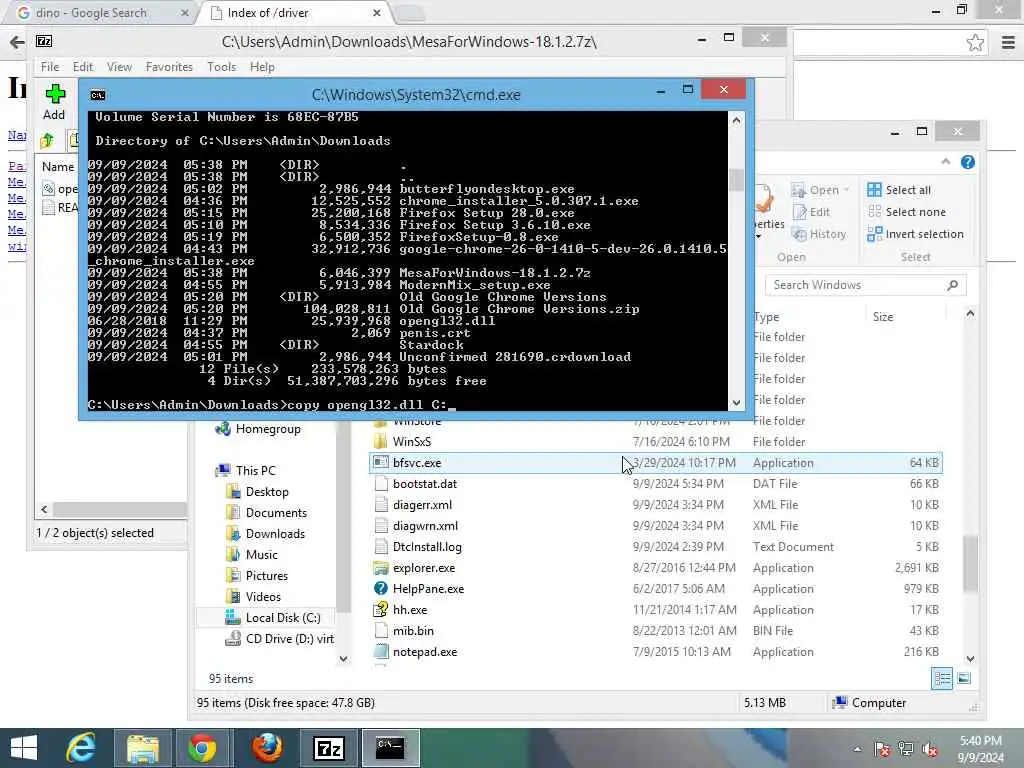This screenshot has width=1024, height=768.
Task: Collapse the Explorer ribbon chevron
Action: pos(946,161)
